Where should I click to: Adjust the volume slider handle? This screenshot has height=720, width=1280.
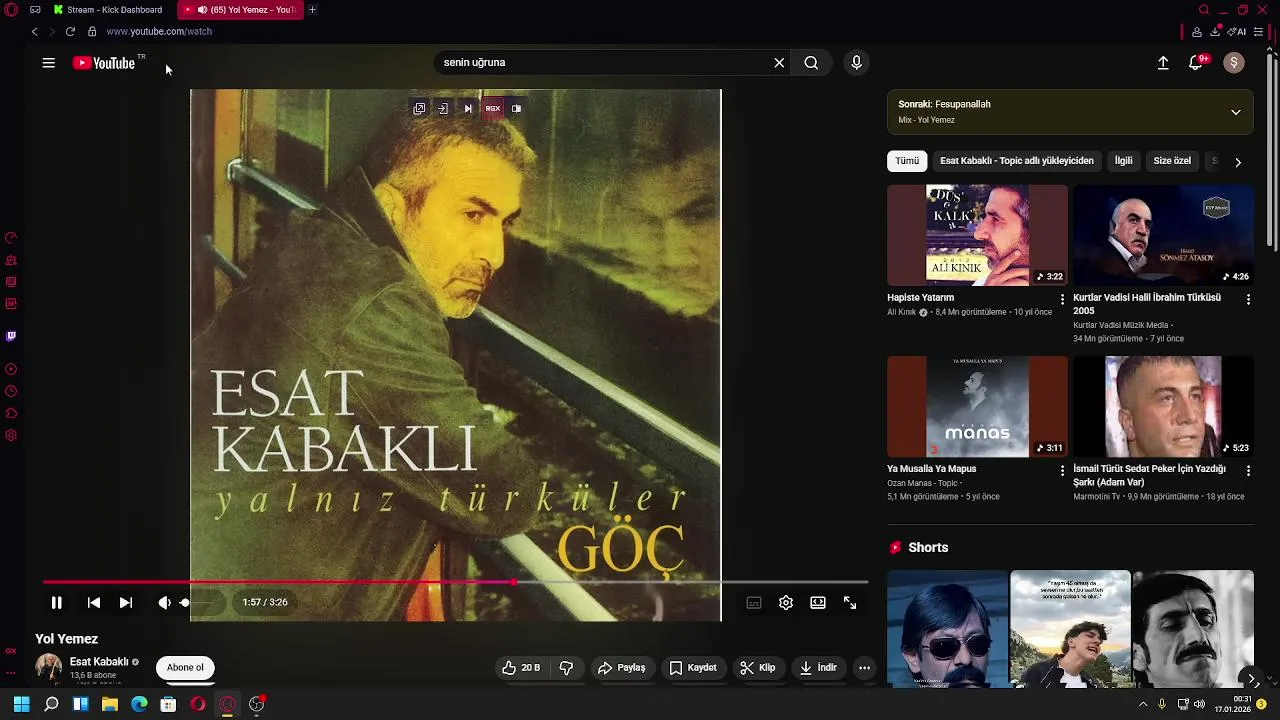[x=185, y=603]
